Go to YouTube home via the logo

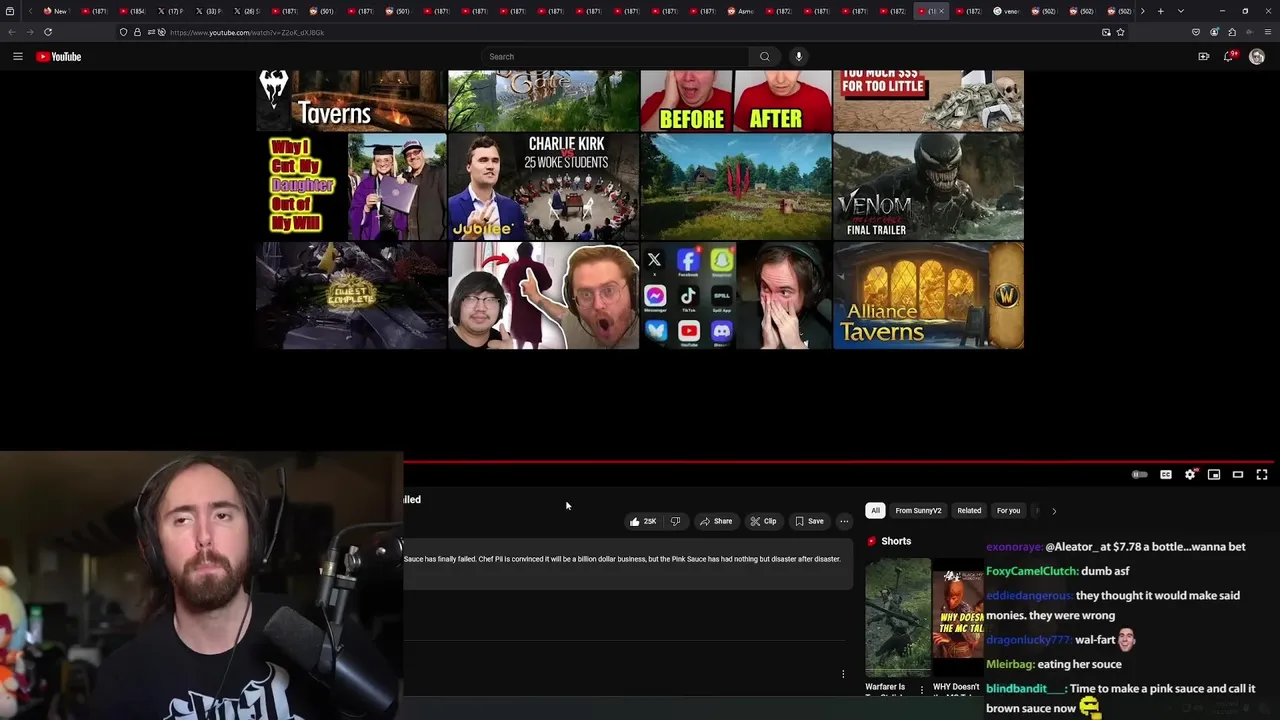pyautogui.click(x=59, y=57)
